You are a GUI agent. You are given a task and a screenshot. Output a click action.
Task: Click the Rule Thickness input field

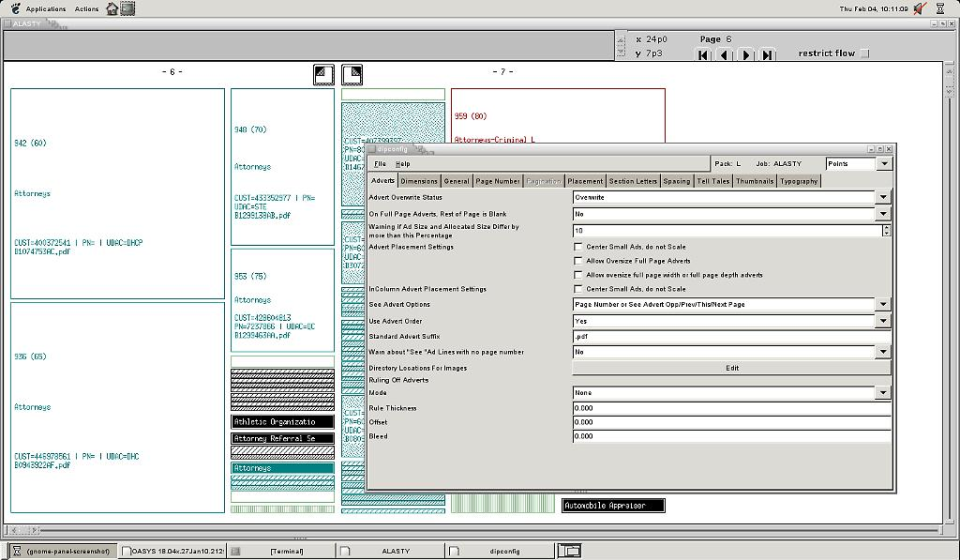[x=731, y=408]
